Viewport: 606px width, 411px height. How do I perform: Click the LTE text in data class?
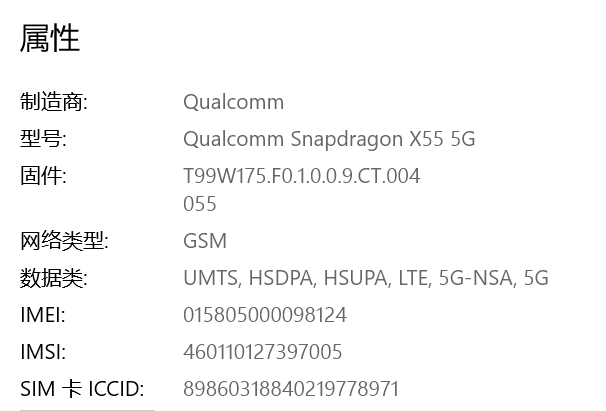click(413, 278)
